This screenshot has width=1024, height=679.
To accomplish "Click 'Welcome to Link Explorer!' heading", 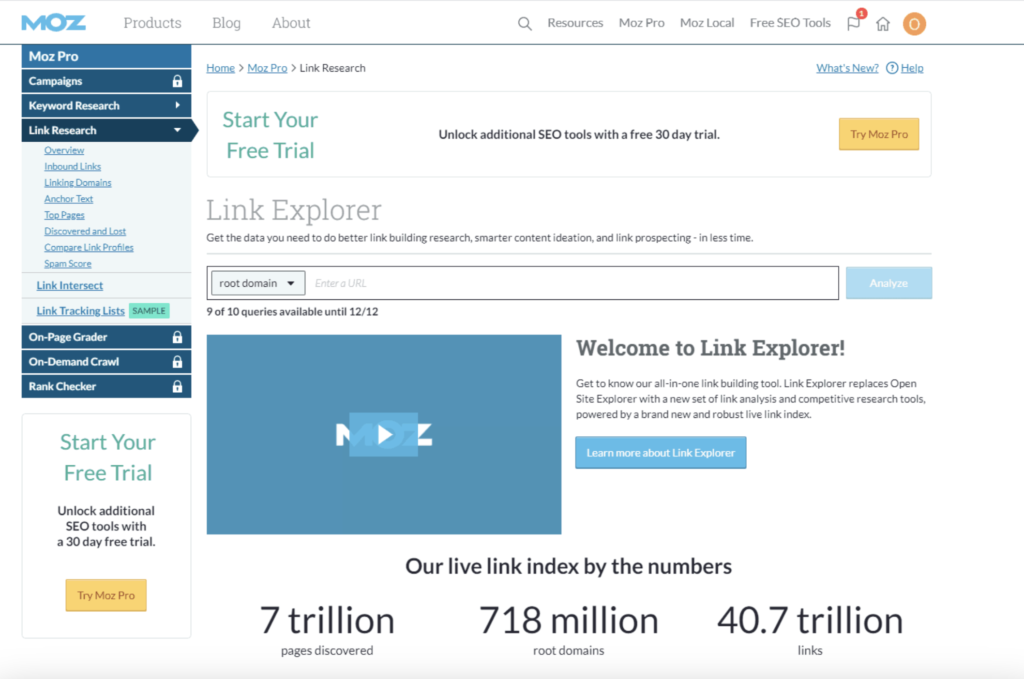I will coord(711,348).
